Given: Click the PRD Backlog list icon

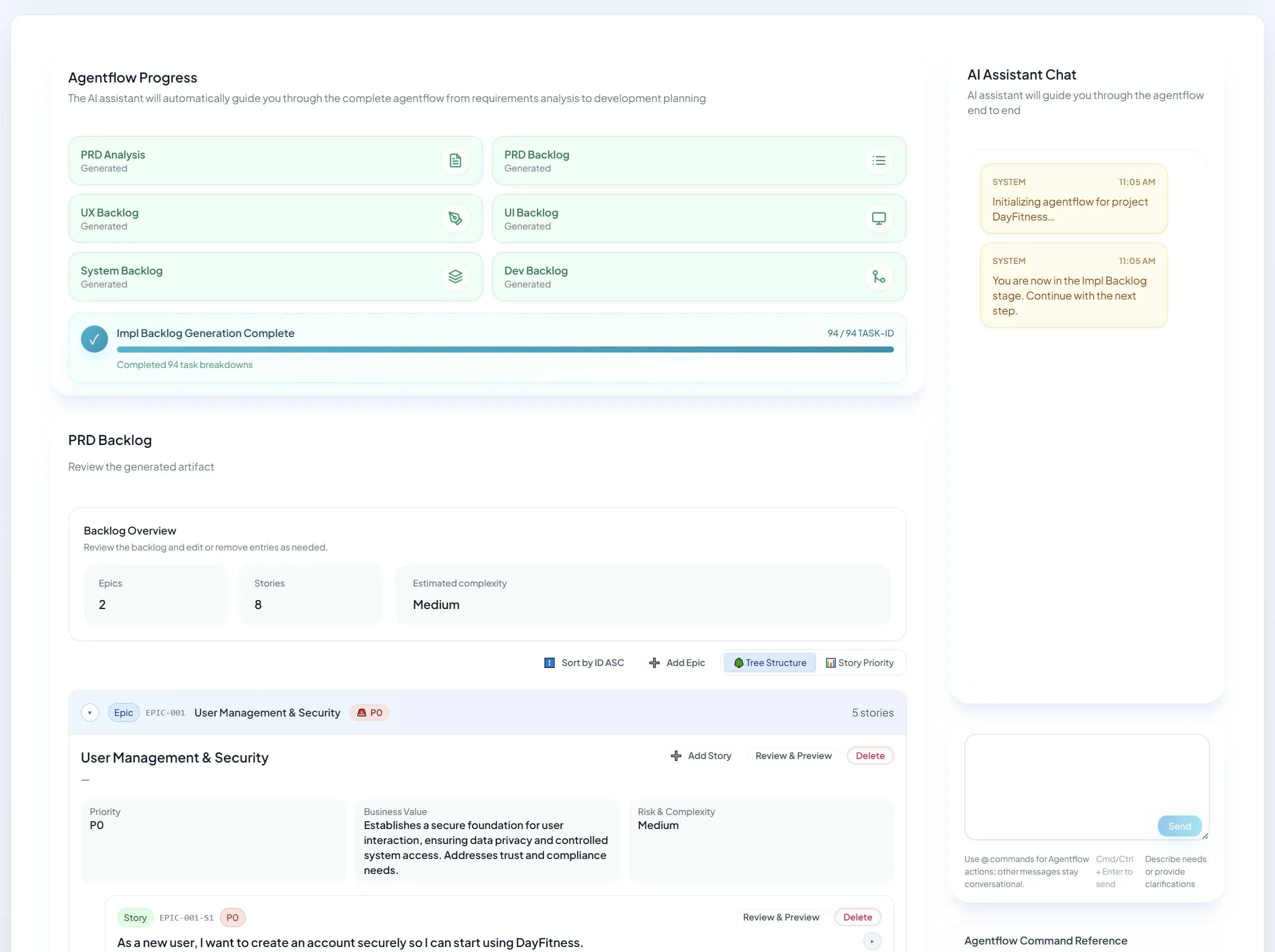Looking at the screenshot, I should point(878,160).
